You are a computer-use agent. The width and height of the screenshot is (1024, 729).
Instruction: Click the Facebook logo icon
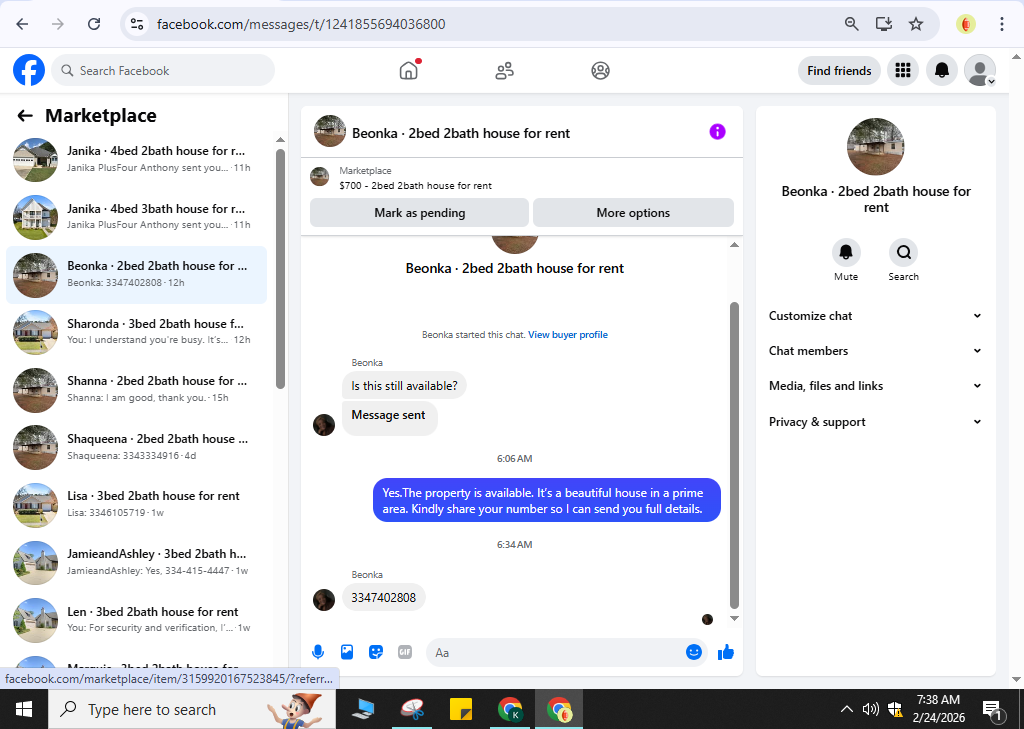point(29,71)
